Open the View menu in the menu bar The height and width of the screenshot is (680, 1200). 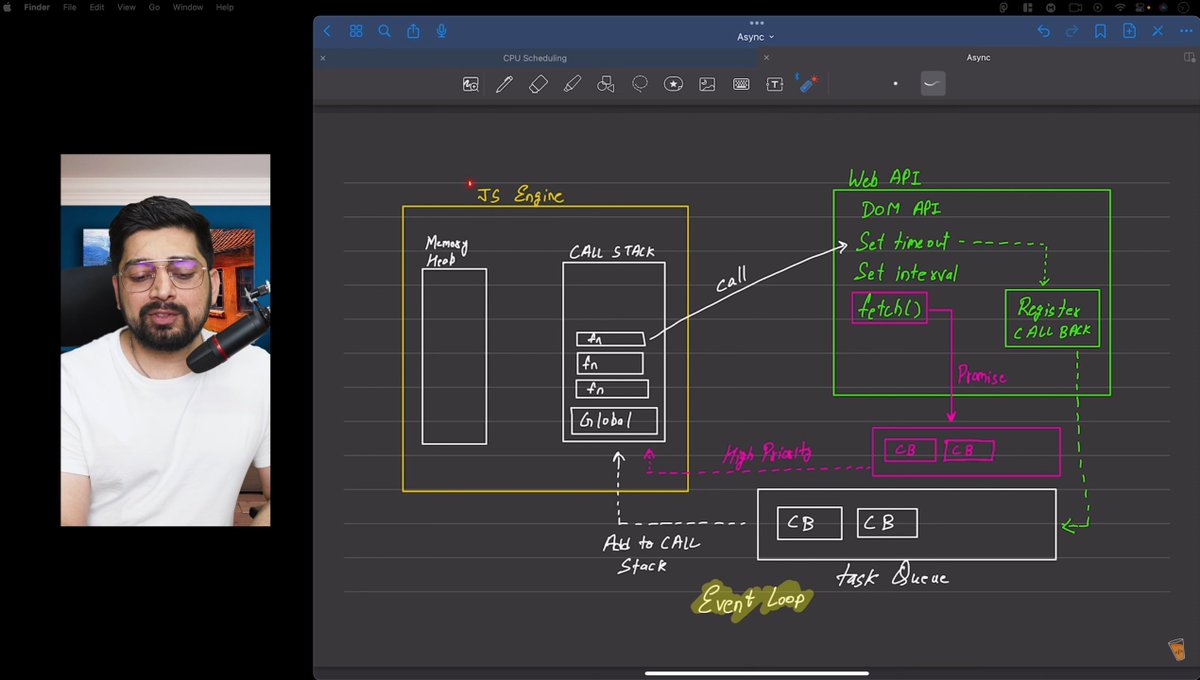[125, 7]
